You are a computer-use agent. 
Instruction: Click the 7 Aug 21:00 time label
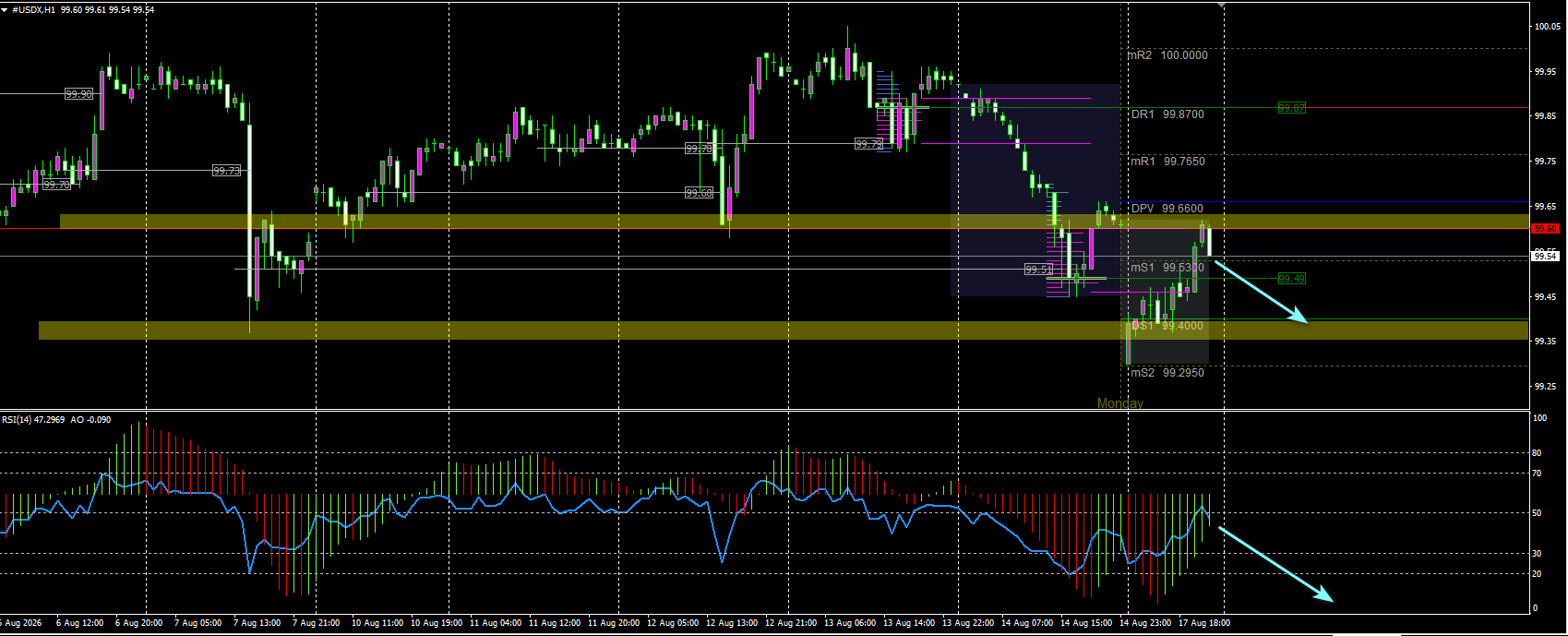317,623
